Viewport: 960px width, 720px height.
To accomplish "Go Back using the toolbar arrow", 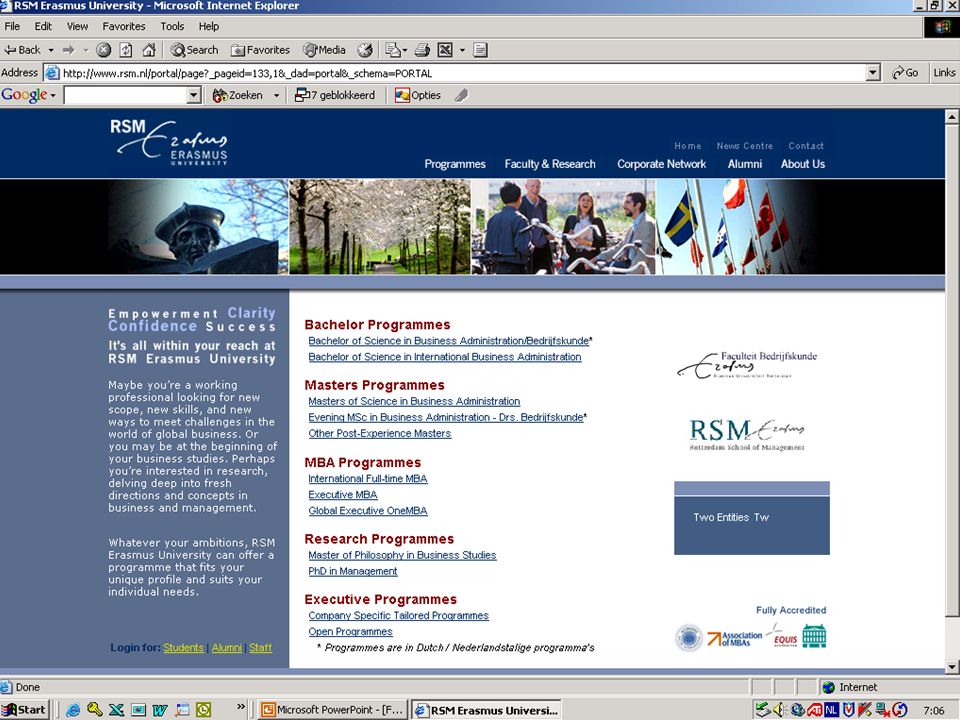I will pyautogui.click(x=22, y=50).
